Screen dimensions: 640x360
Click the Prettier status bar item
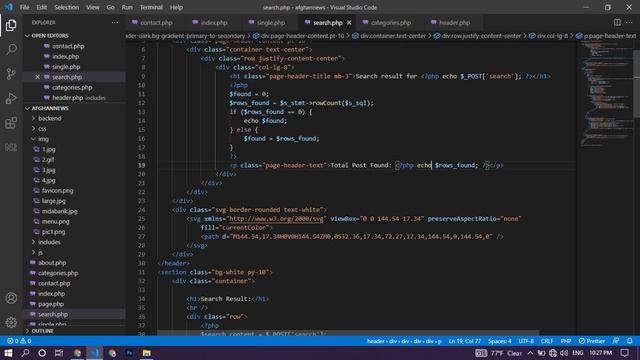pyautogui.click(x=591, y=341)
